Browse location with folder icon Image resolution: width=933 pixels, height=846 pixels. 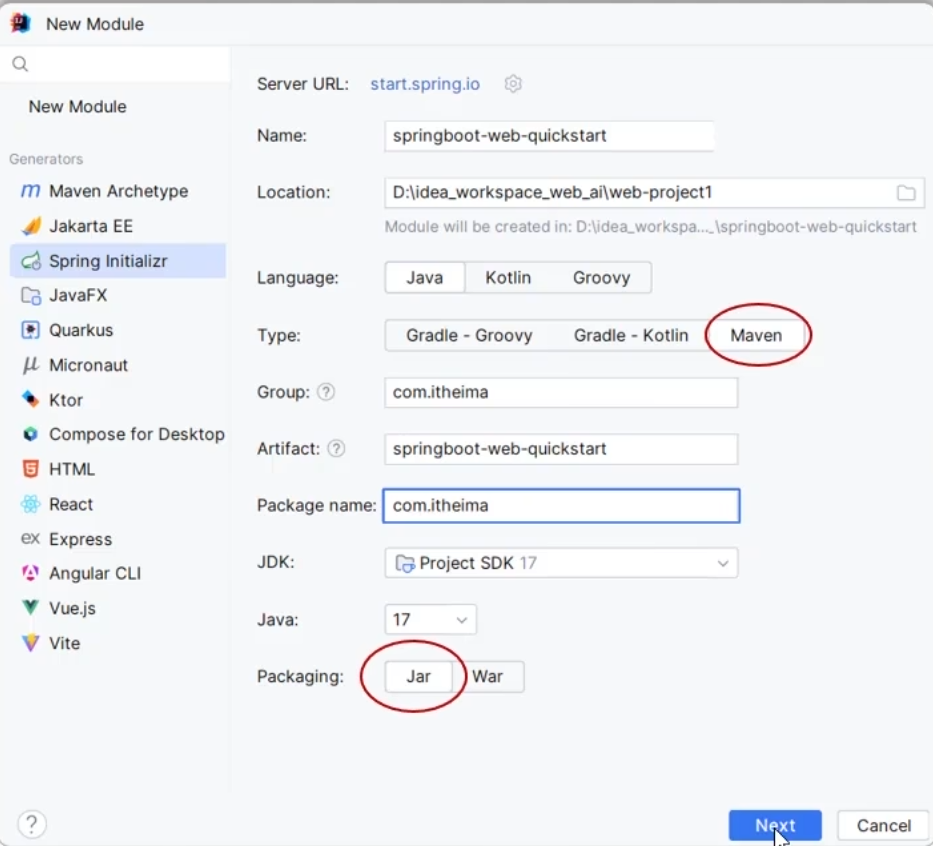(x=906, y=193)
